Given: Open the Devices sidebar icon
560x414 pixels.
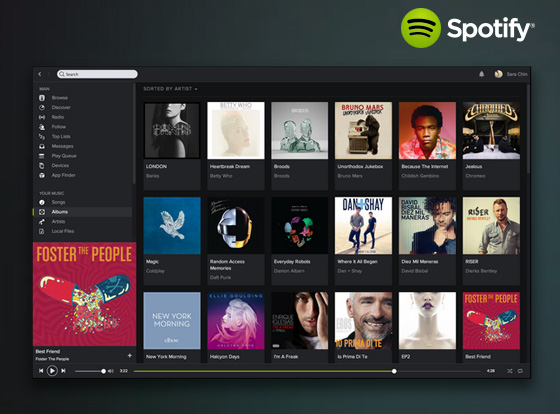Looking at the screenshot, I should click(x=42, y=165).
